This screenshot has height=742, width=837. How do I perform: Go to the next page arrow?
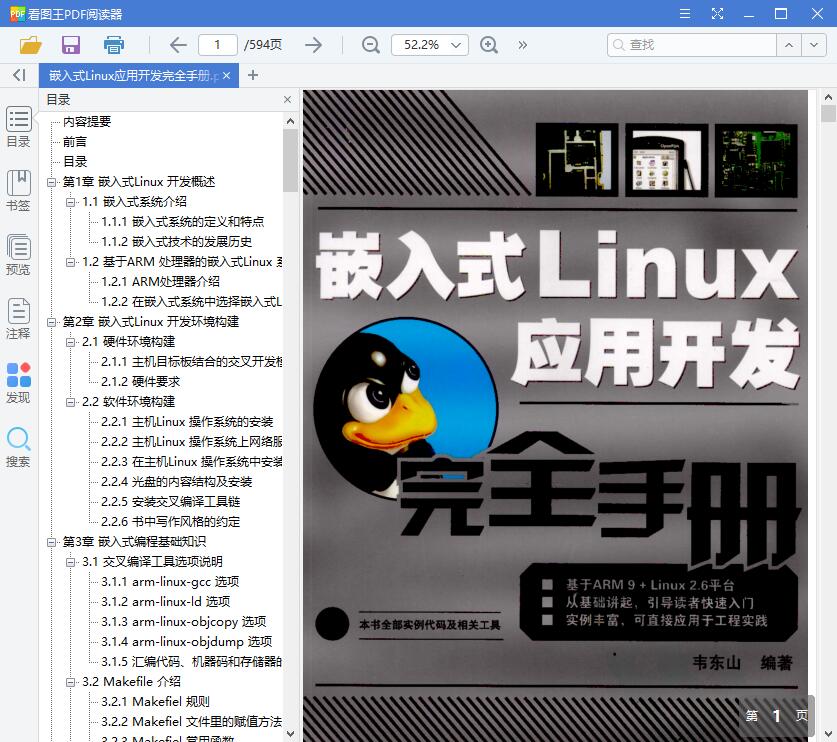[x=313, y=45]
